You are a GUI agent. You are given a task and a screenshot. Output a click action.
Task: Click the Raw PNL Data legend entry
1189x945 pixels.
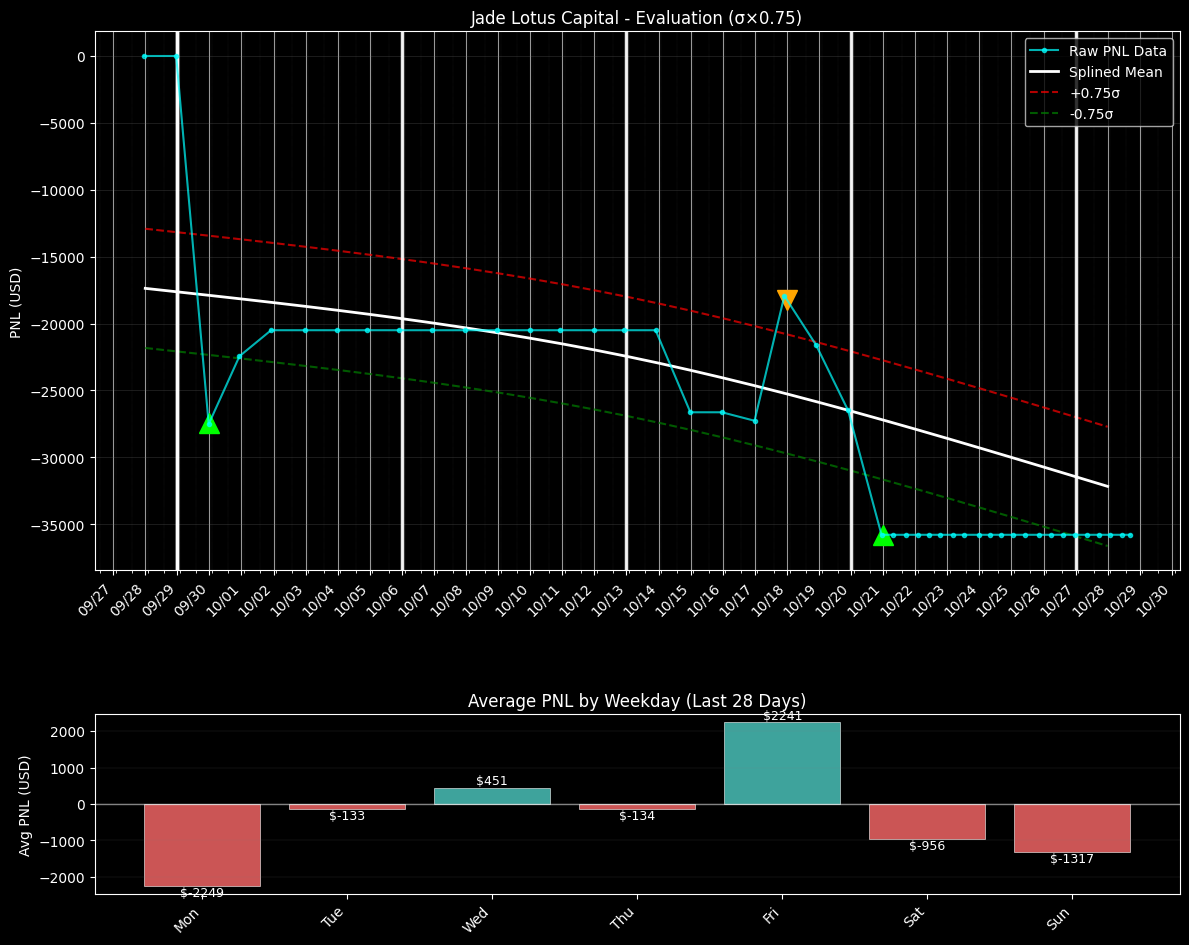1116,51
